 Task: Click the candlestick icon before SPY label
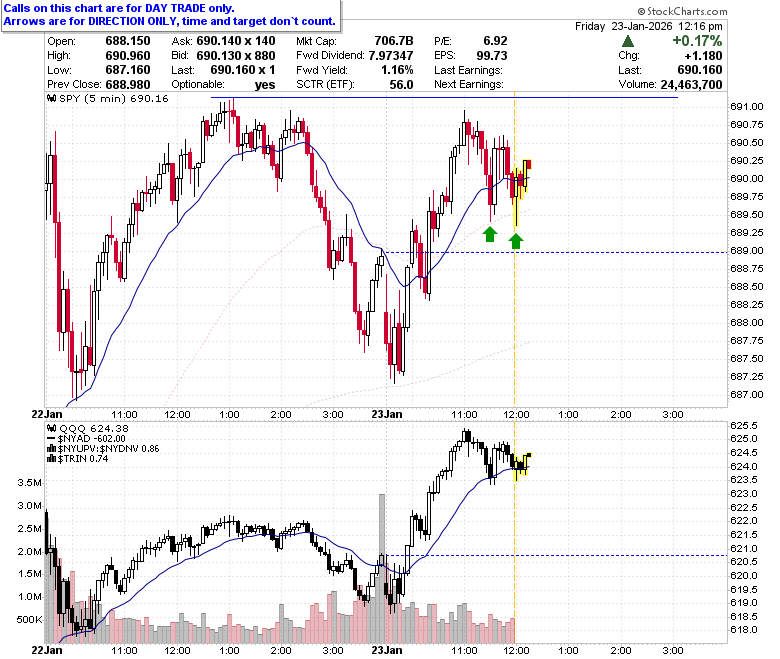coord(51,98)
